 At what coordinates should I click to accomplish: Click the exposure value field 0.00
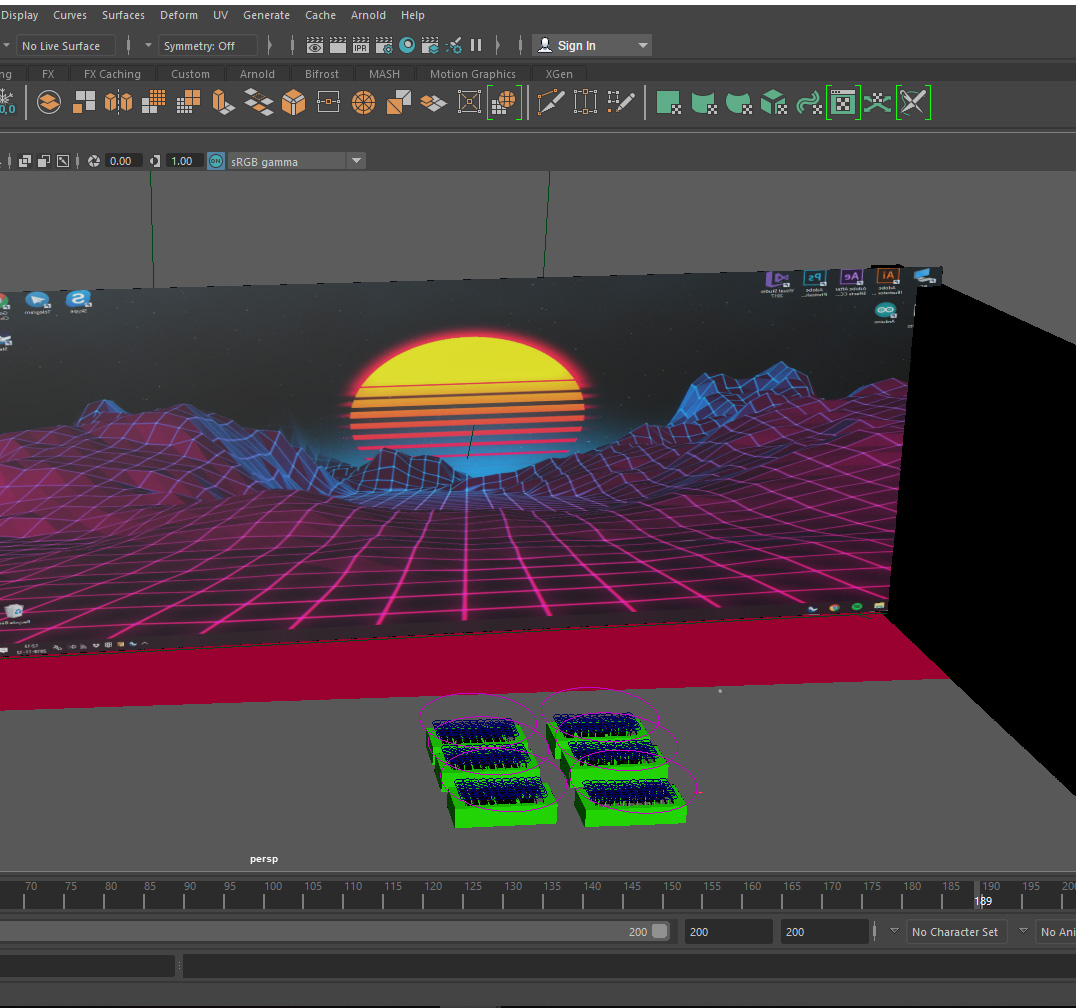[122, 161]
